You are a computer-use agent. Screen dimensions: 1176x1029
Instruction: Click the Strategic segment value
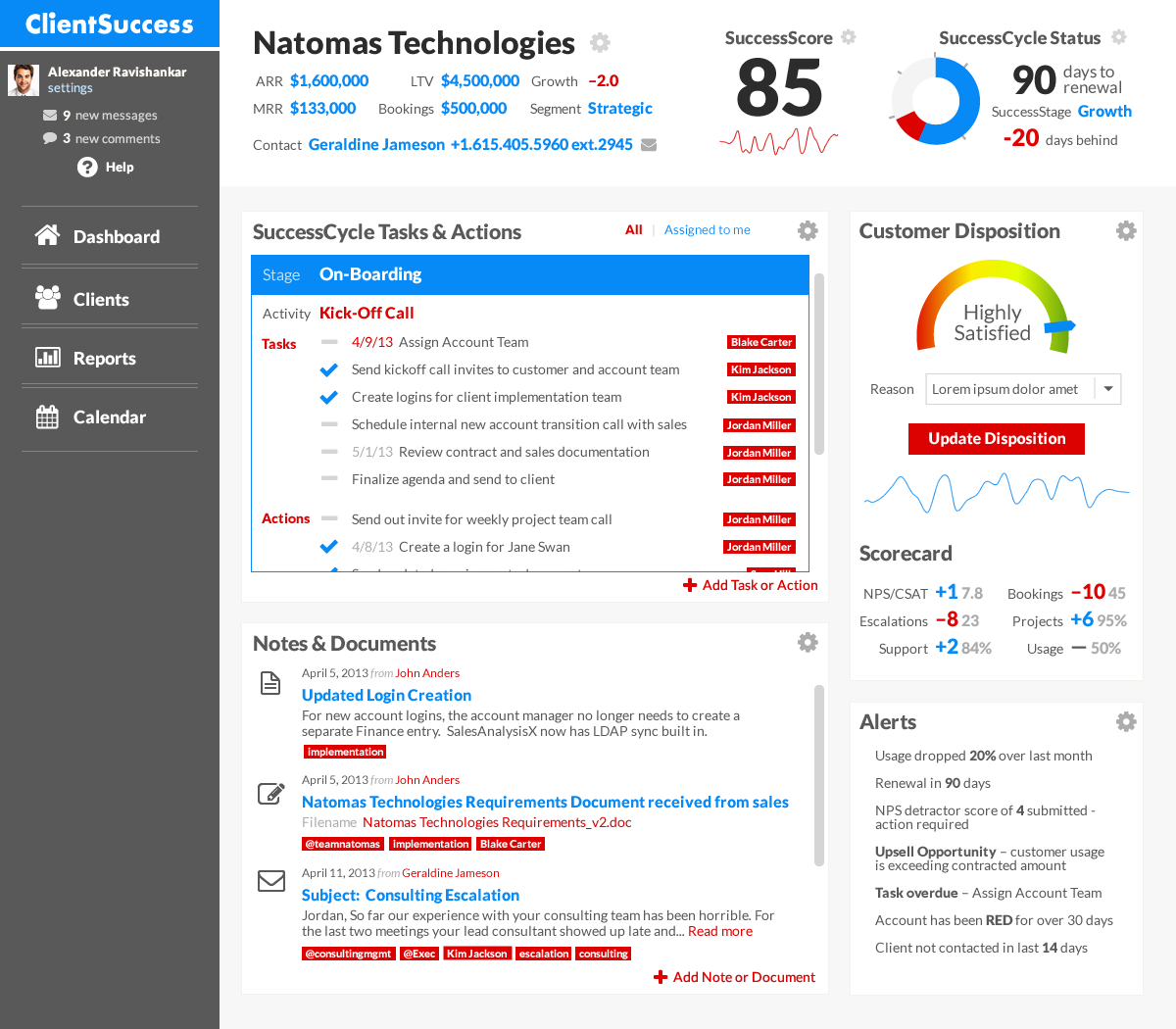(x=620, y=108)
